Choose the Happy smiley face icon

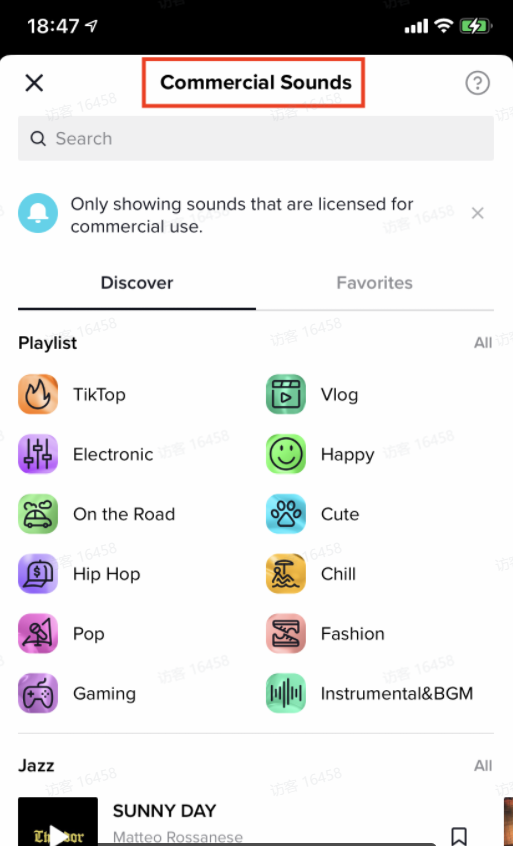pos(286,454)
